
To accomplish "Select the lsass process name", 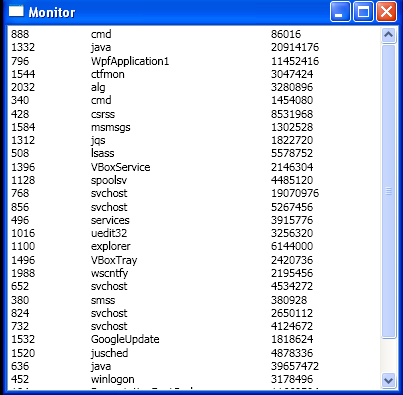I will coord(103,153).
